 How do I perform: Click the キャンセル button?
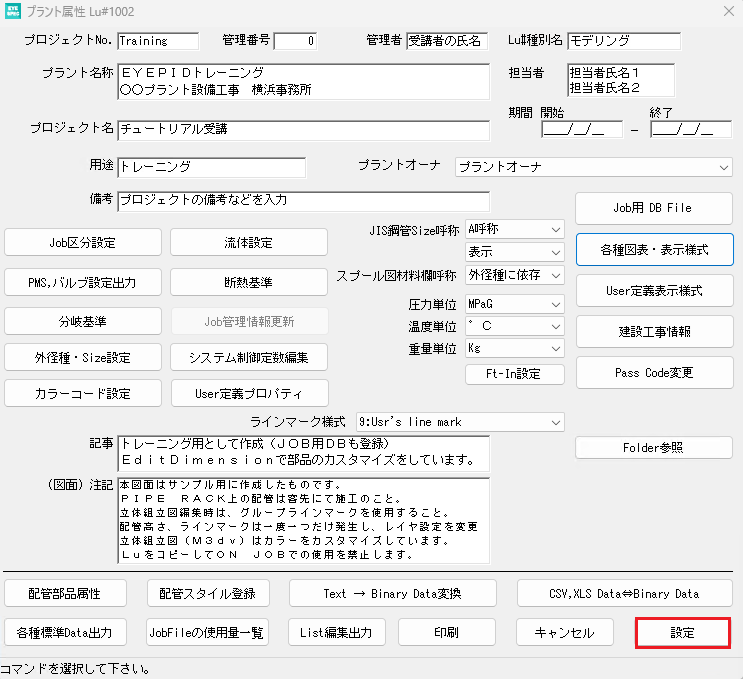[x=564, y=633]
